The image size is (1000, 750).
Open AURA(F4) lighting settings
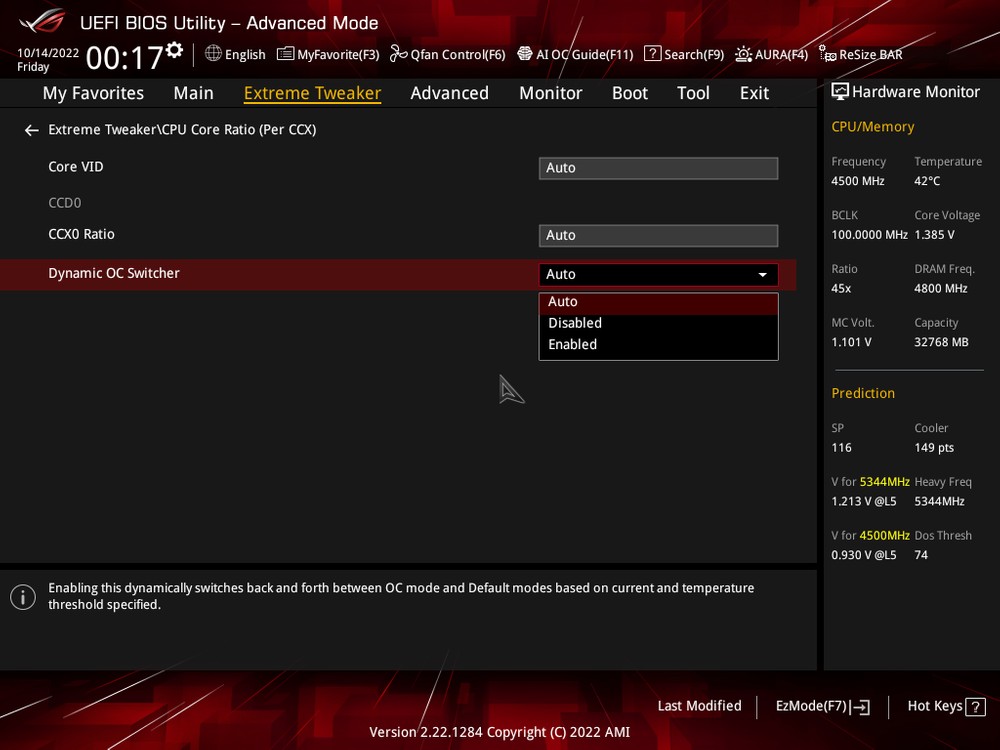coord(744,54)
